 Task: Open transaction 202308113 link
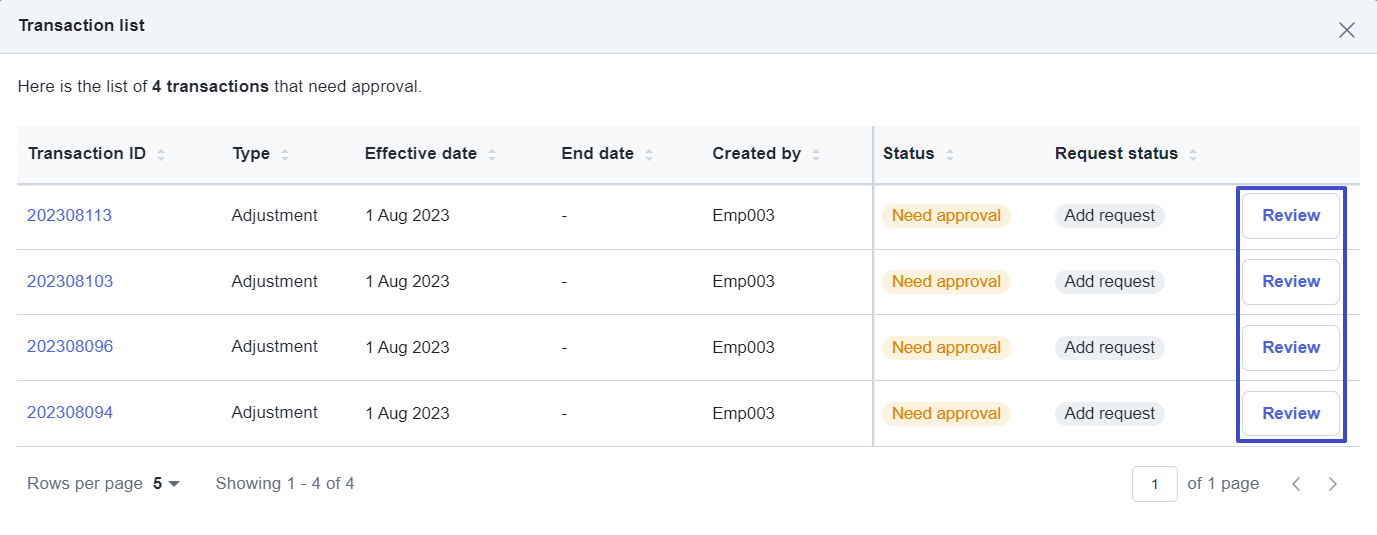coord(69,215)
